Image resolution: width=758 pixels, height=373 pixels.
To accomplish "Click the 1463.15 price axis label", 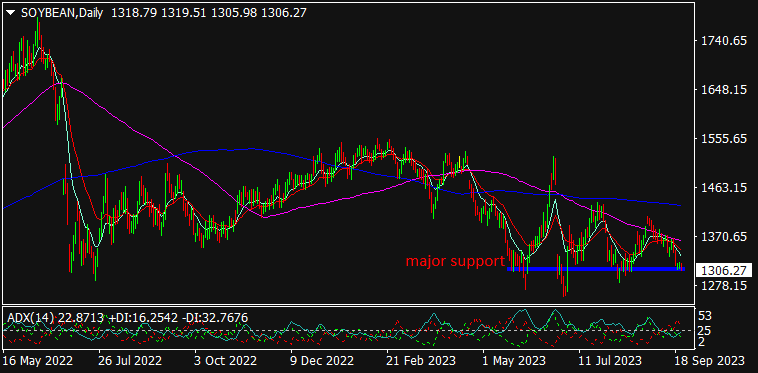I will [x=723, y=187].
